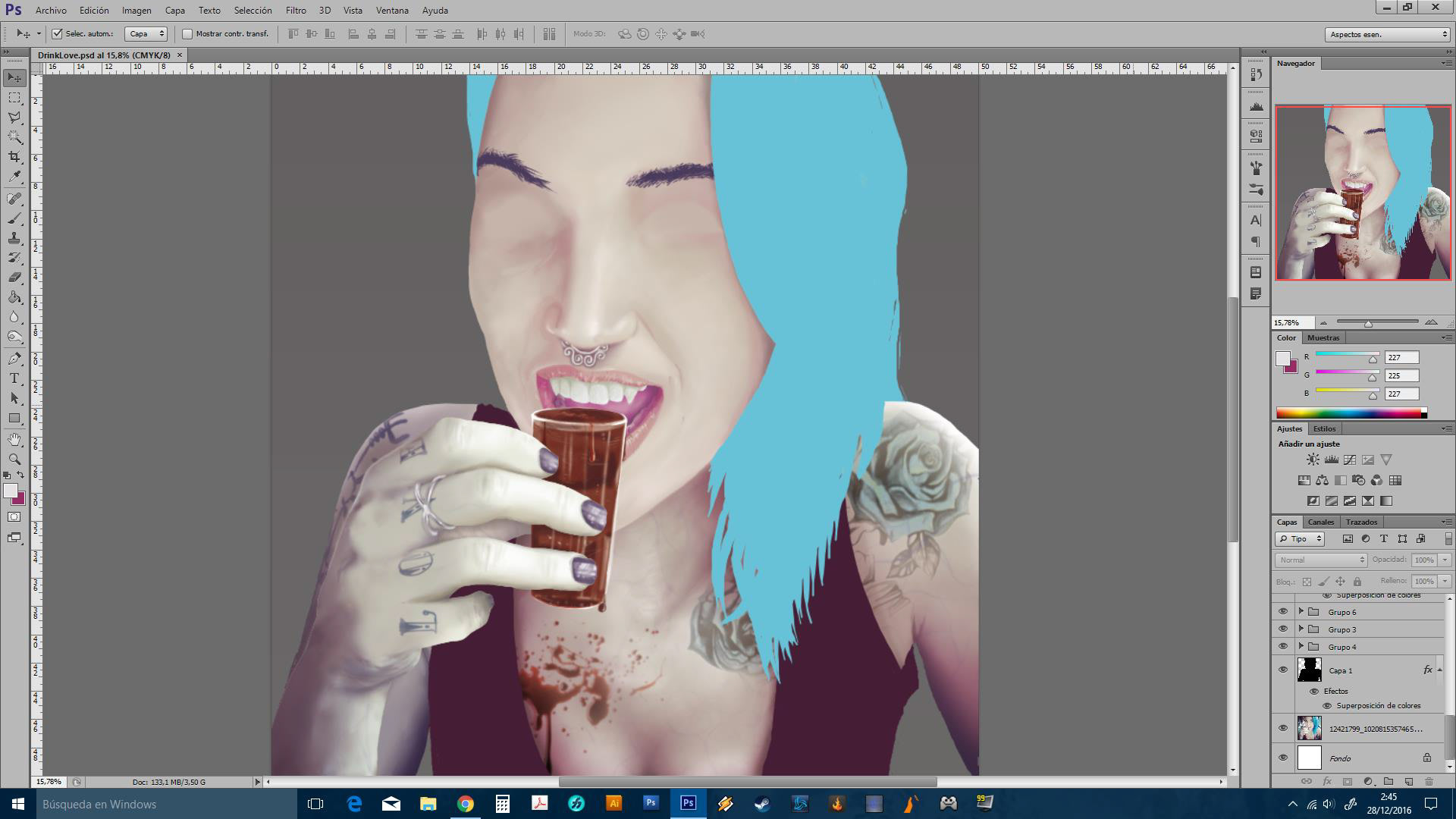This screenshot has width=1456, height=819.
Task: Hide the Grupo 6 layer group
Action: click(1283, 612)
